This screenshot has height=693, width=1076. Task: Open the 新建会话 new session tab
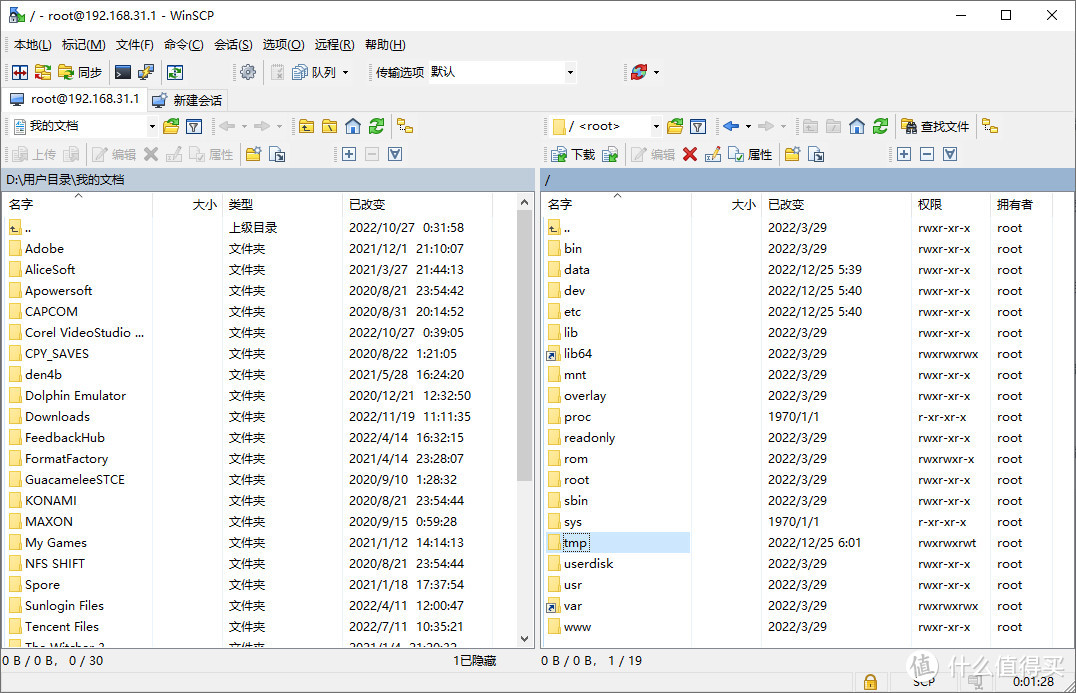point(187,100)
